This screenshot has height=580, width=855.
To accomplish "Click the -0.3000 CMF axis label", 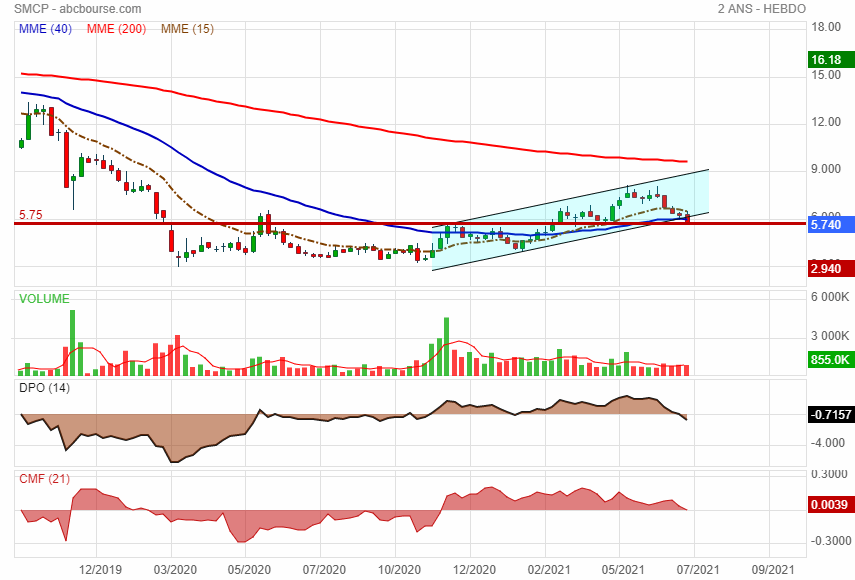I will pyautogui.click(x=830, y=541).
